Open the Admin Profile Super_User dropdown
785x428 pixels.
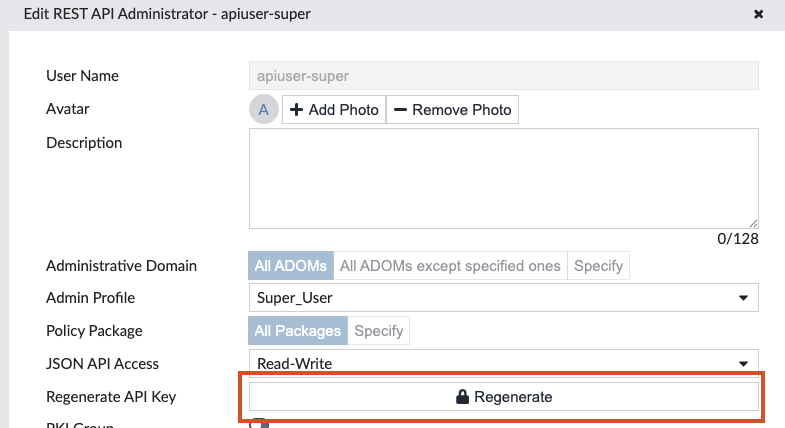(x=504, y=298)
